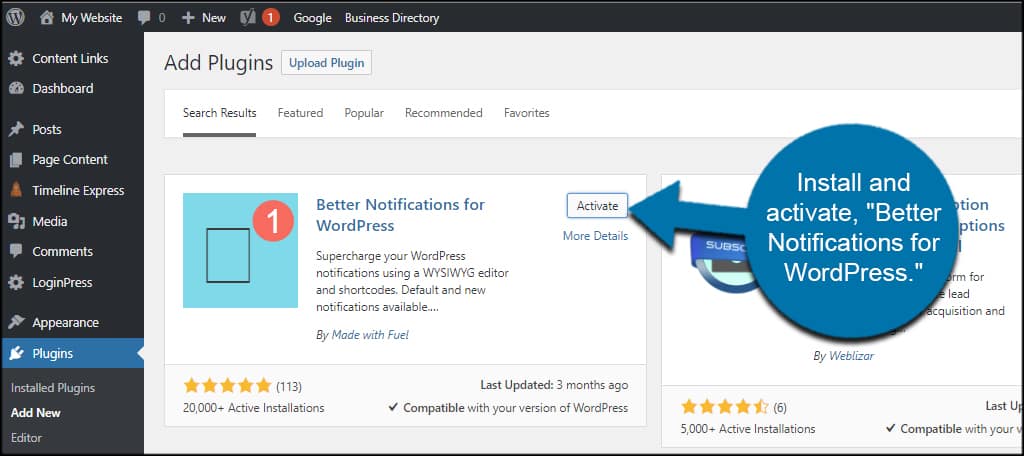Click the Comments speech bubble icon

pos(16,252)
